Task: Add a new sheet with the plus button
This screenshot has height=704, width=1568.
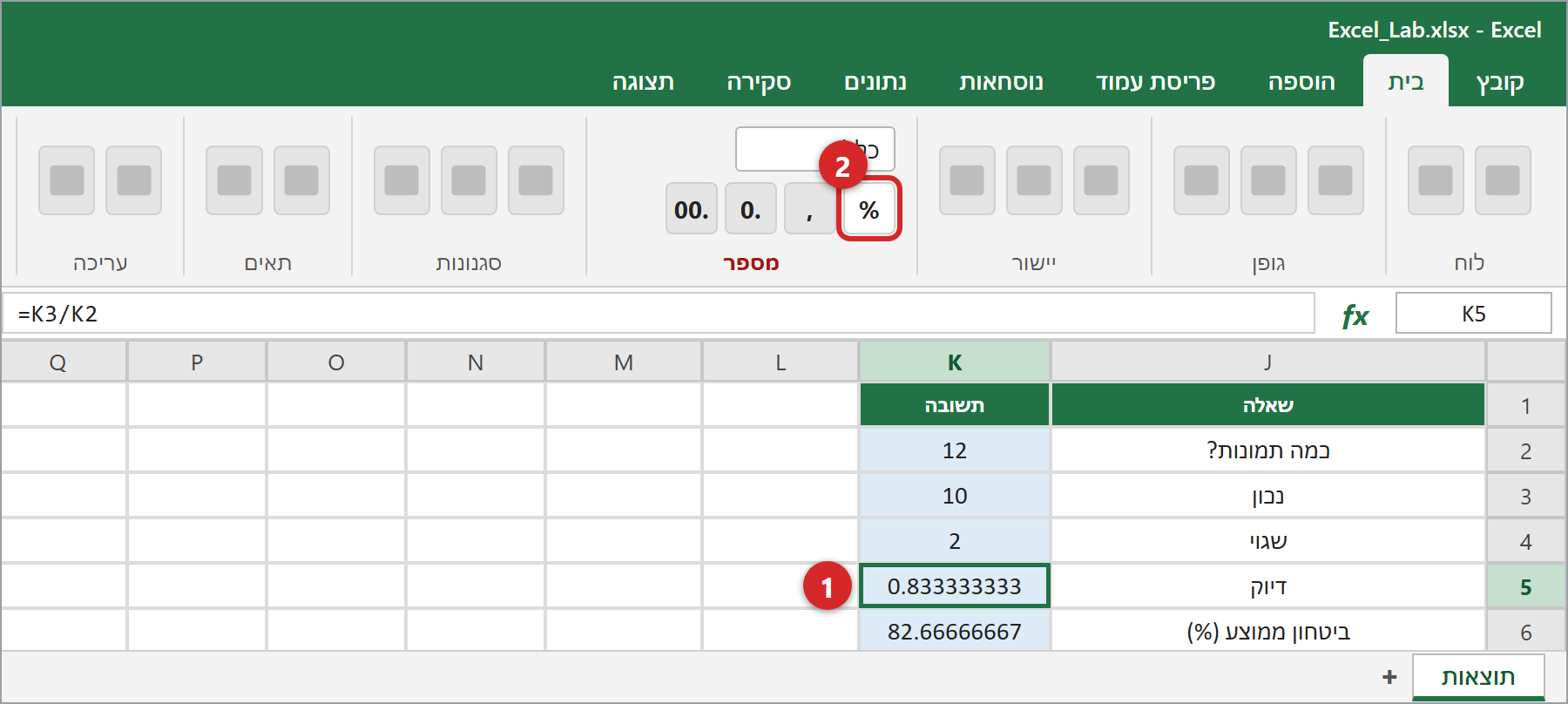Action: [1389, 677]
